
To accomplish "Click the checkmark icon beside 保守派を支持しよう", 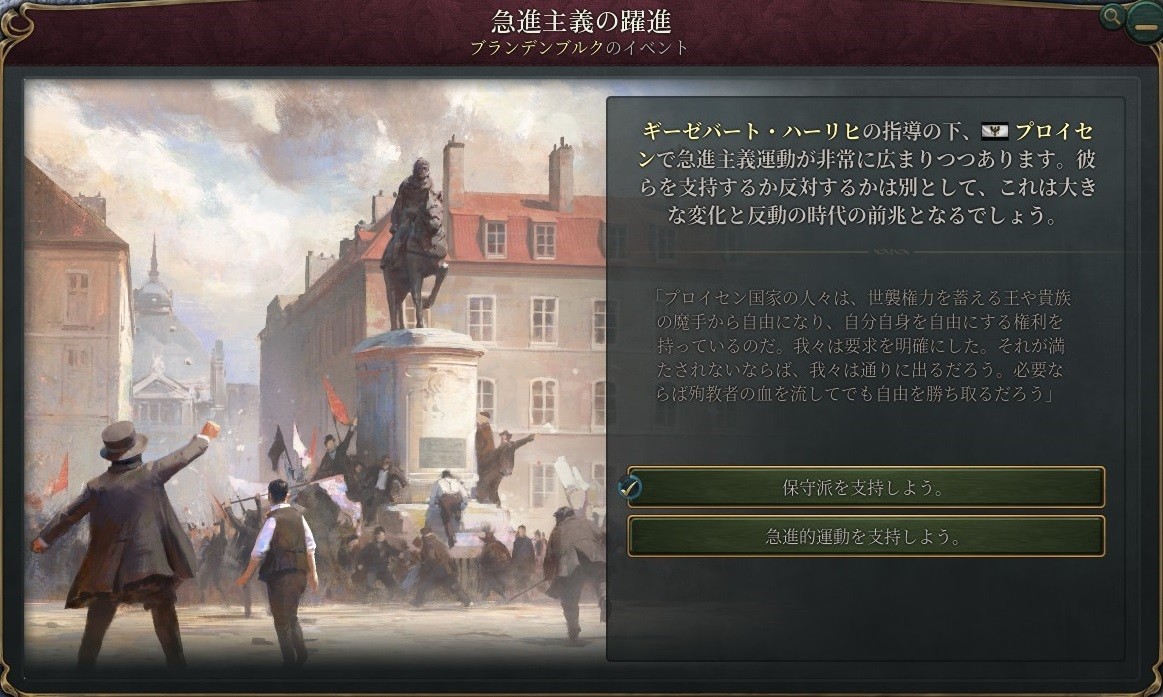I will (x=630, y=487).
